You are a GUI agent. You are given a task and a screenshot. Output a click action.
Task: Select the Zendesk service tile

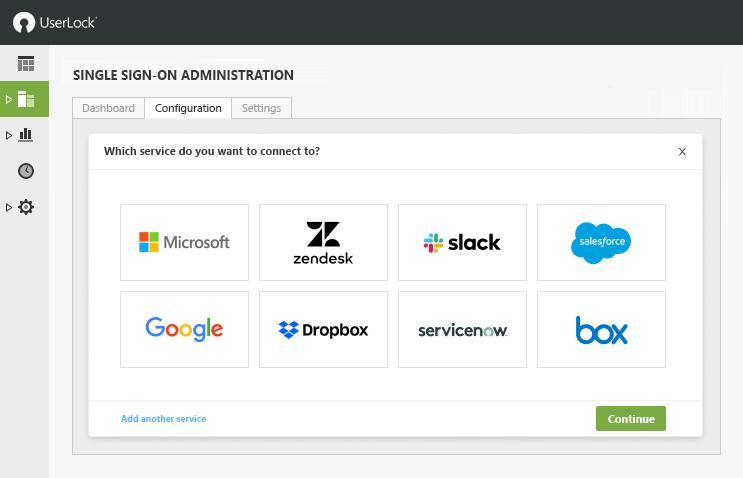(323, 242)
